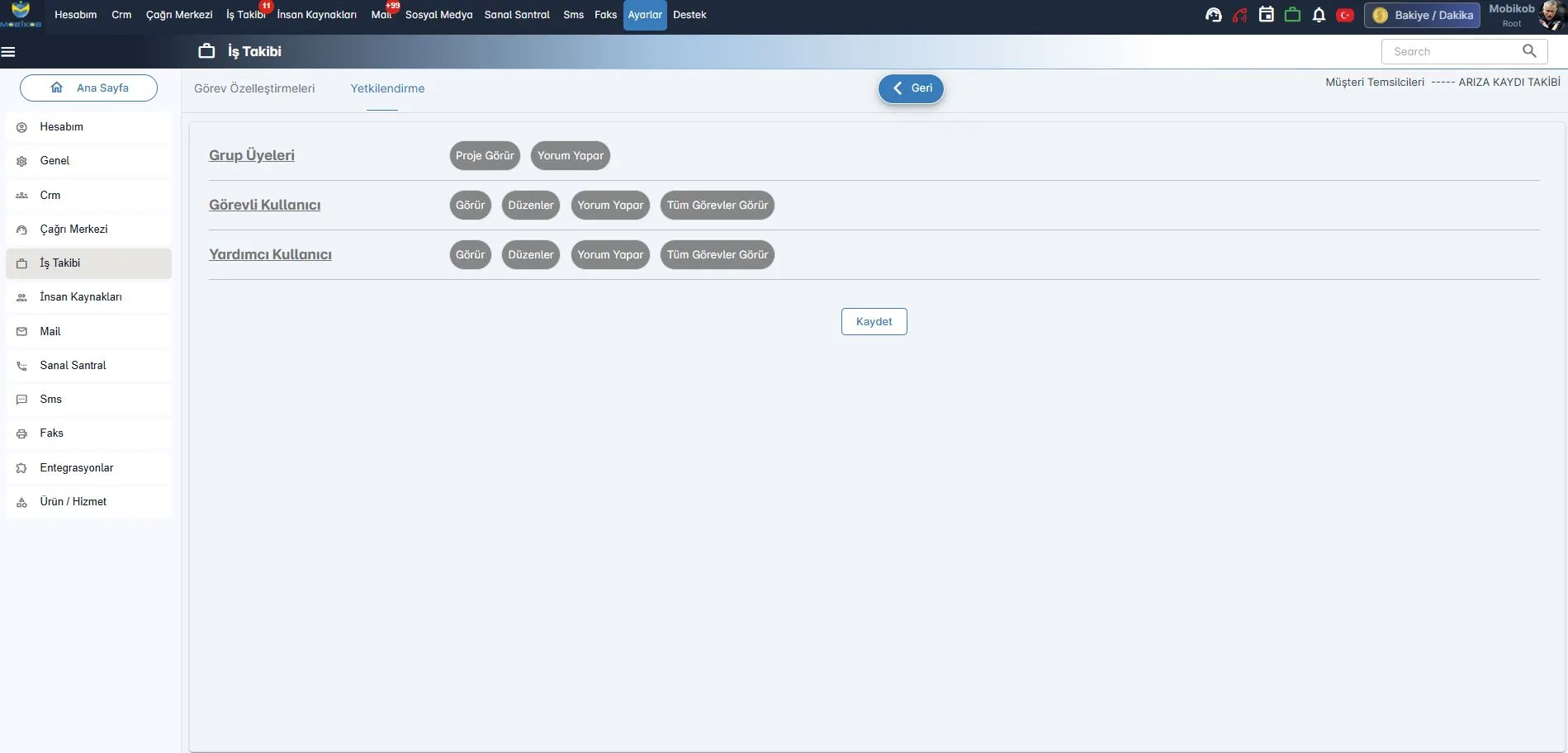Open the calendar icon in top bar
This screenshot has width=1568, height=753.
[x=1266, y=15]
